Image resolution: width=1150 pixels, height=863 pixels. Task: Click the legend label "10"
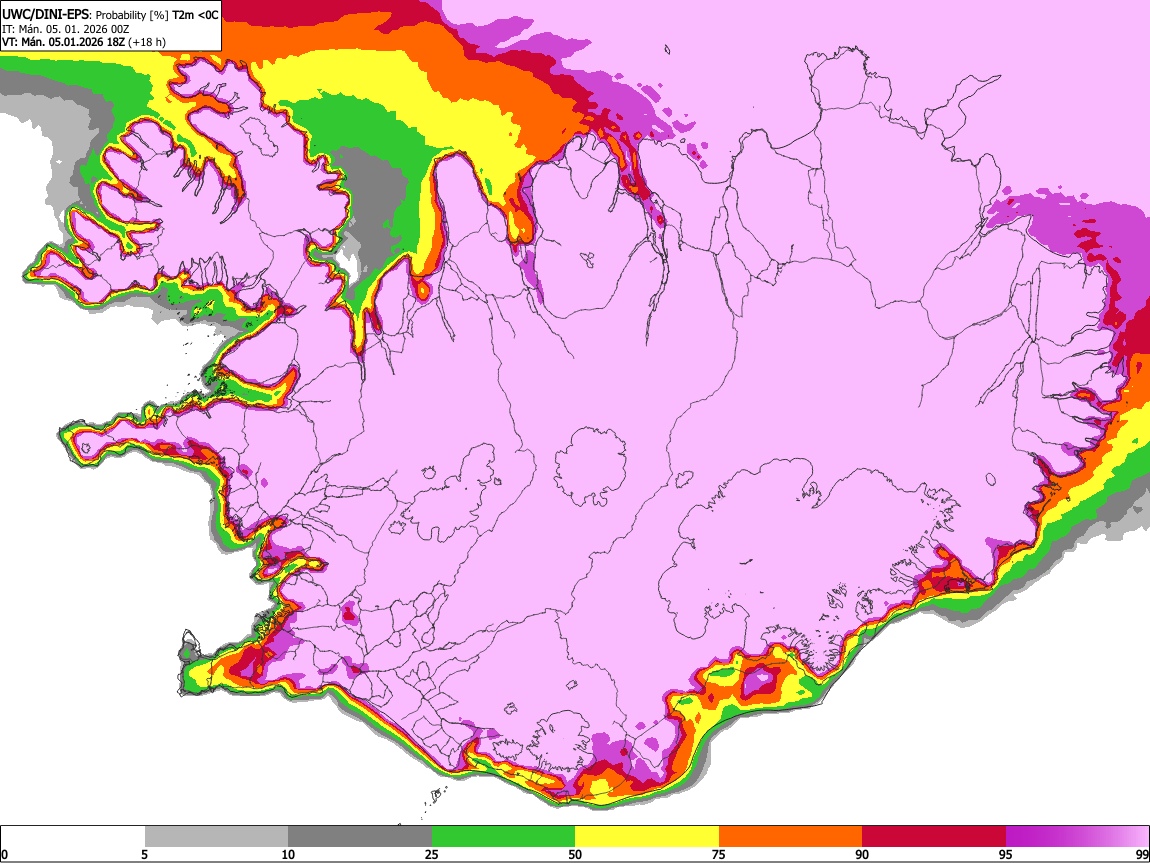pyautogui.click(x=288, y=854)
